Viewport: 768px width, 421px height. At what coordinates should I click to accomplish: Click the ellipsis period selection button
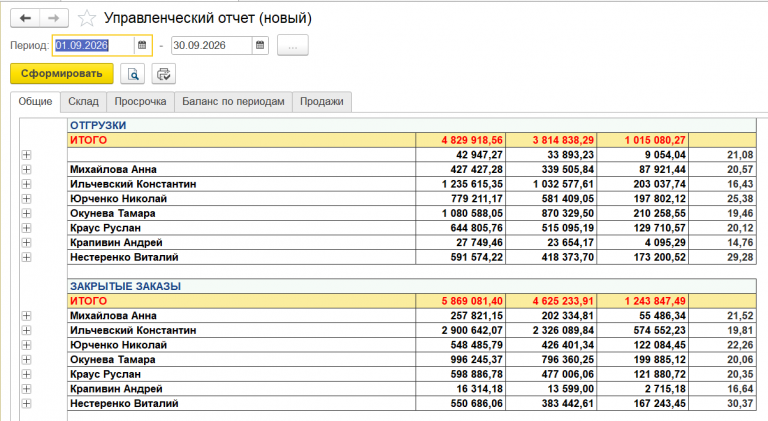tap(292, 45)
